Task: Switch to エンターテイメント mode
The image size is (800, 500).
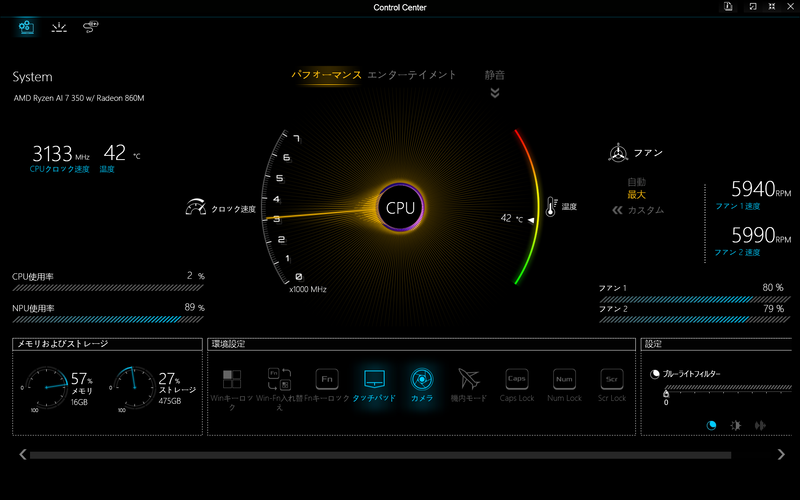Action: (412, 75)
